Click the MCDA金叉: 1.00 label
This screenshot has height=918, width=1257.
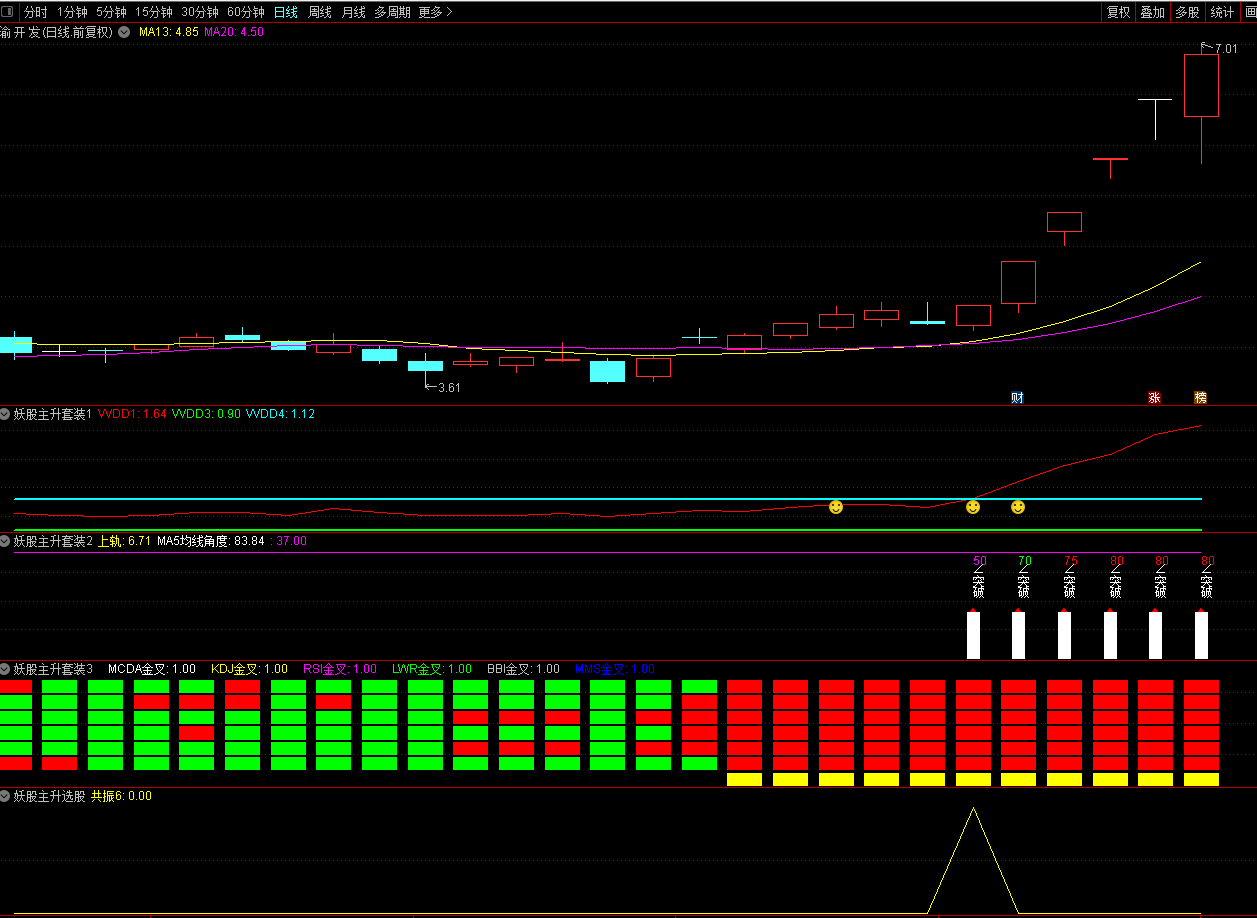(152, 669)
